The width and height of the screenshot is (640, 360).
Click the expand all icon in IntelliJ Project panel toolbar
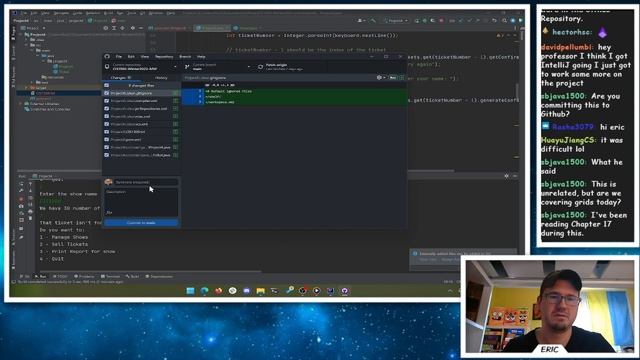114,28
